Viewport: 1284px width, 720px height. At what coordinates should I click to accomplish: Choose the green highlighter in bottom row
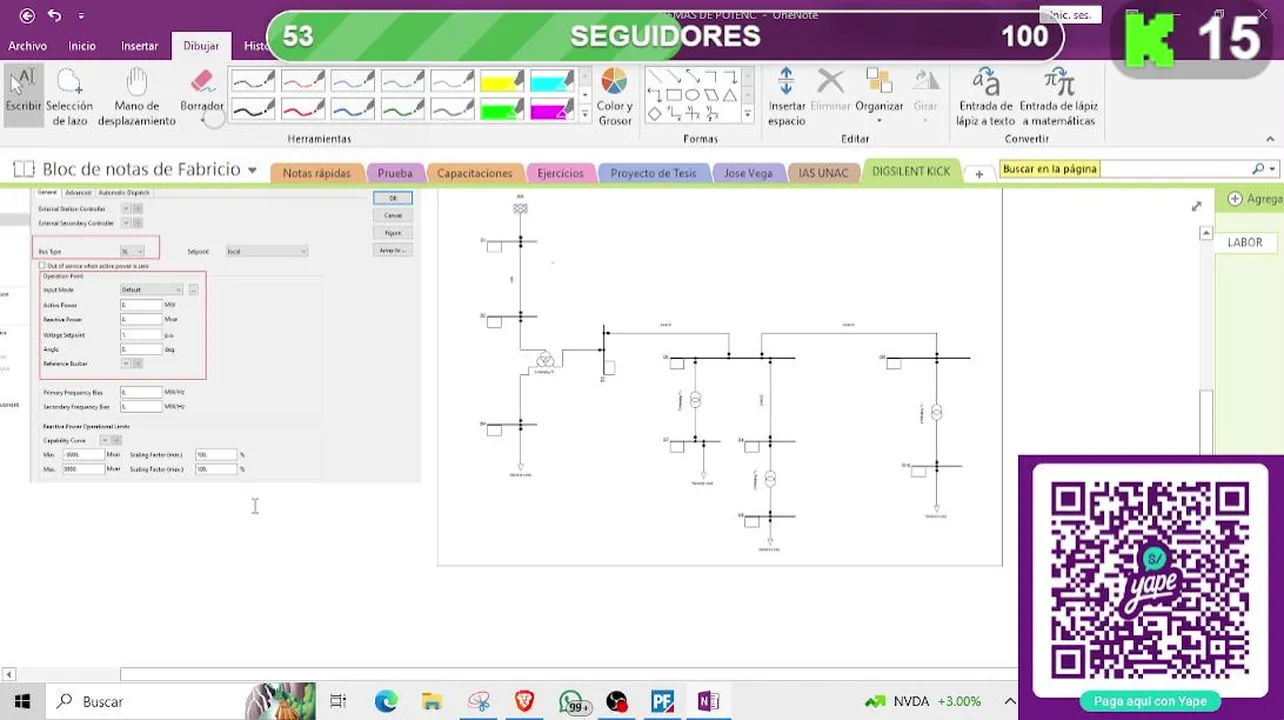[x=502, y=109]
